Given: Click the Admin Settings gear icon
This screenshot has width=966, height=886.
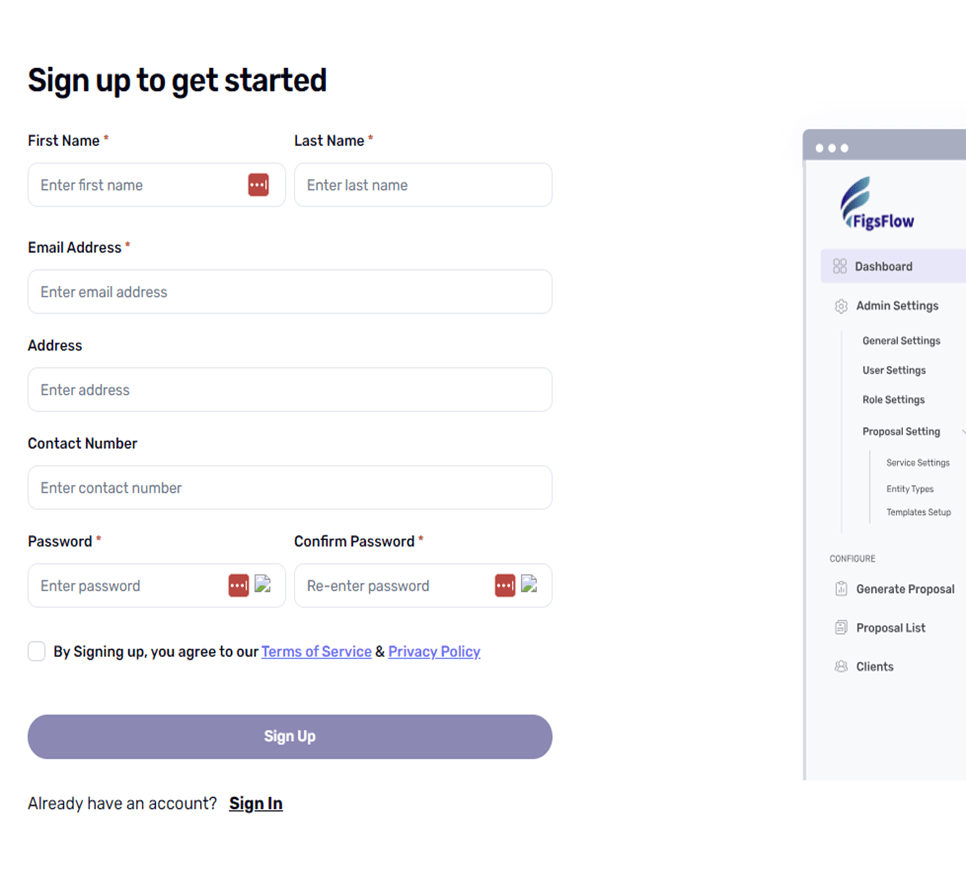Looking at the screenshot, I should click(x=841, y=306).
